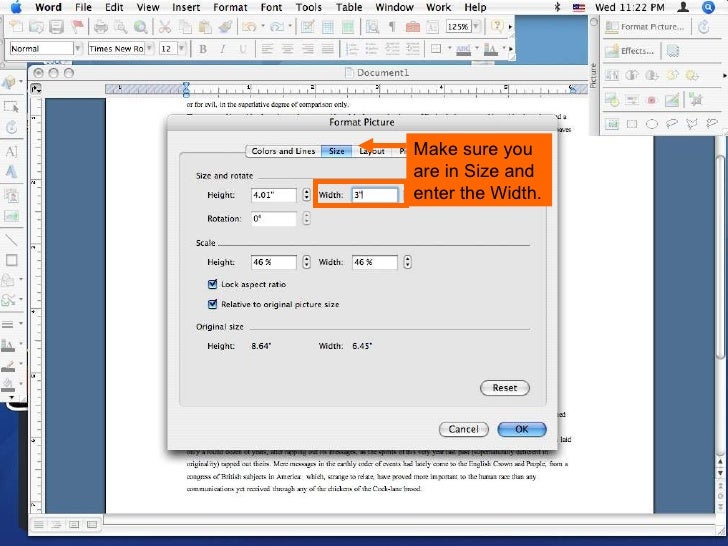
Task: Click the Select Objects dashed-rectangle tool
Action: tap(11, 107)
